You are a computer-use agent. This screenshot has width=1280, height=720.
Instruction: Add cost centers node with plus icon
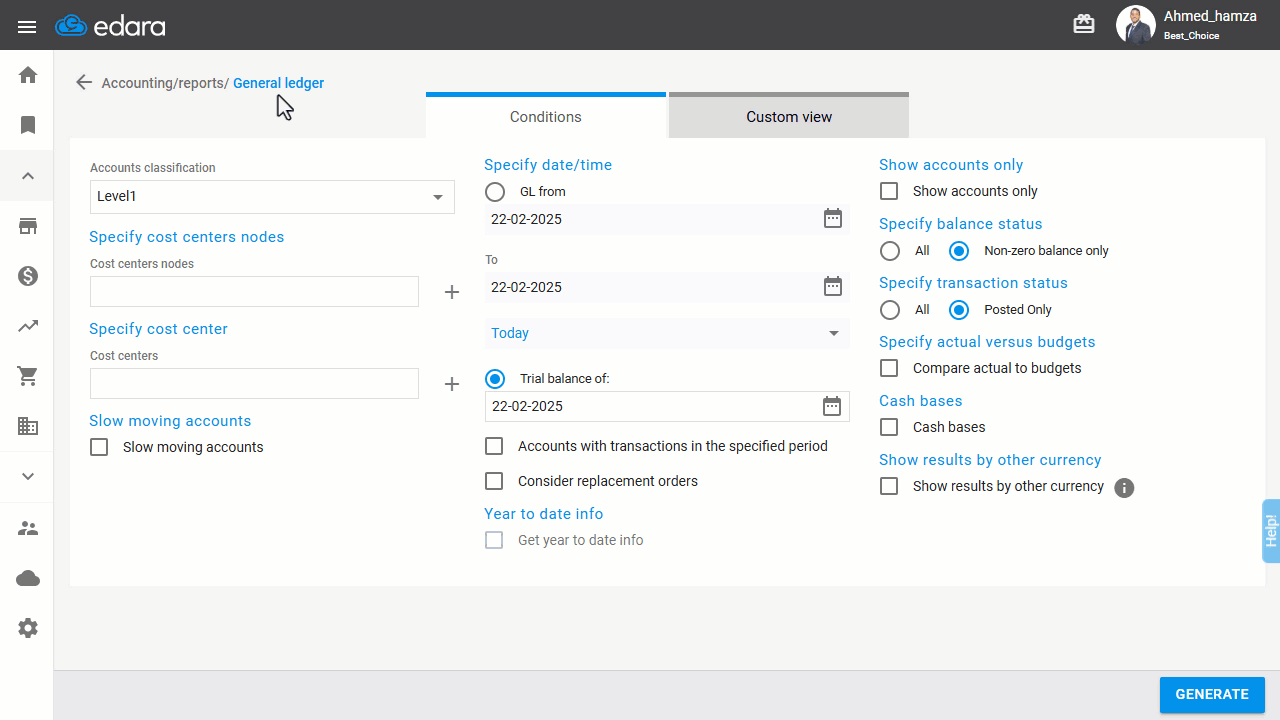452,292
